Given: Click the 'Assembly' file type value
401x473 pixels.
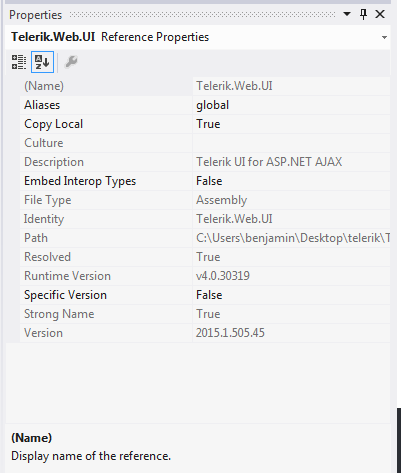Looking at the screenshot, I should click(x=221, y=200).
